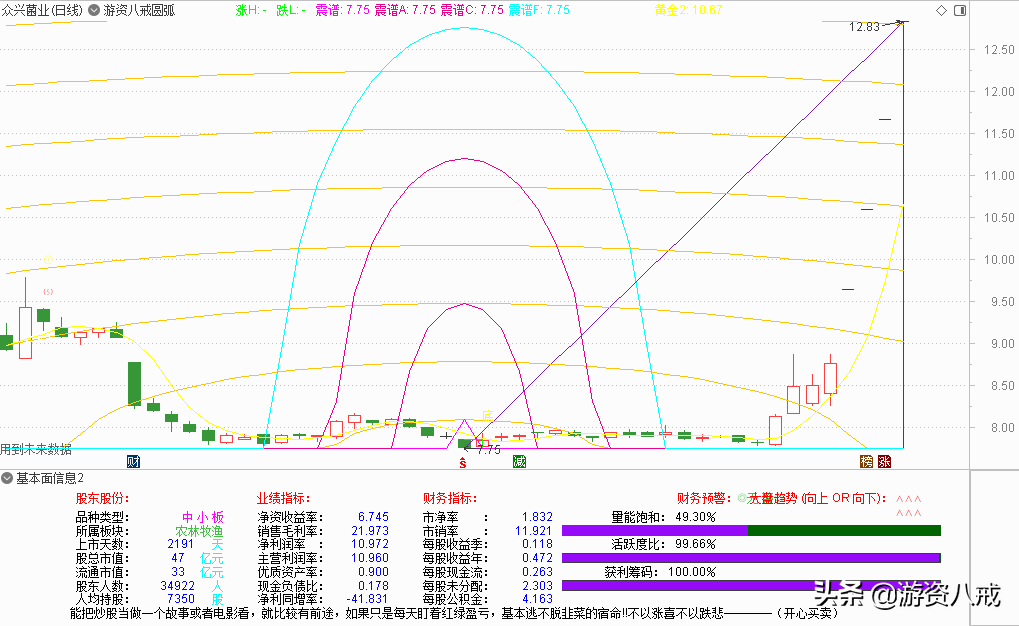The width and height of the screenshot is (1019, 626).
Task: Click the red $ dividend marker
Action: pos(463,463)
